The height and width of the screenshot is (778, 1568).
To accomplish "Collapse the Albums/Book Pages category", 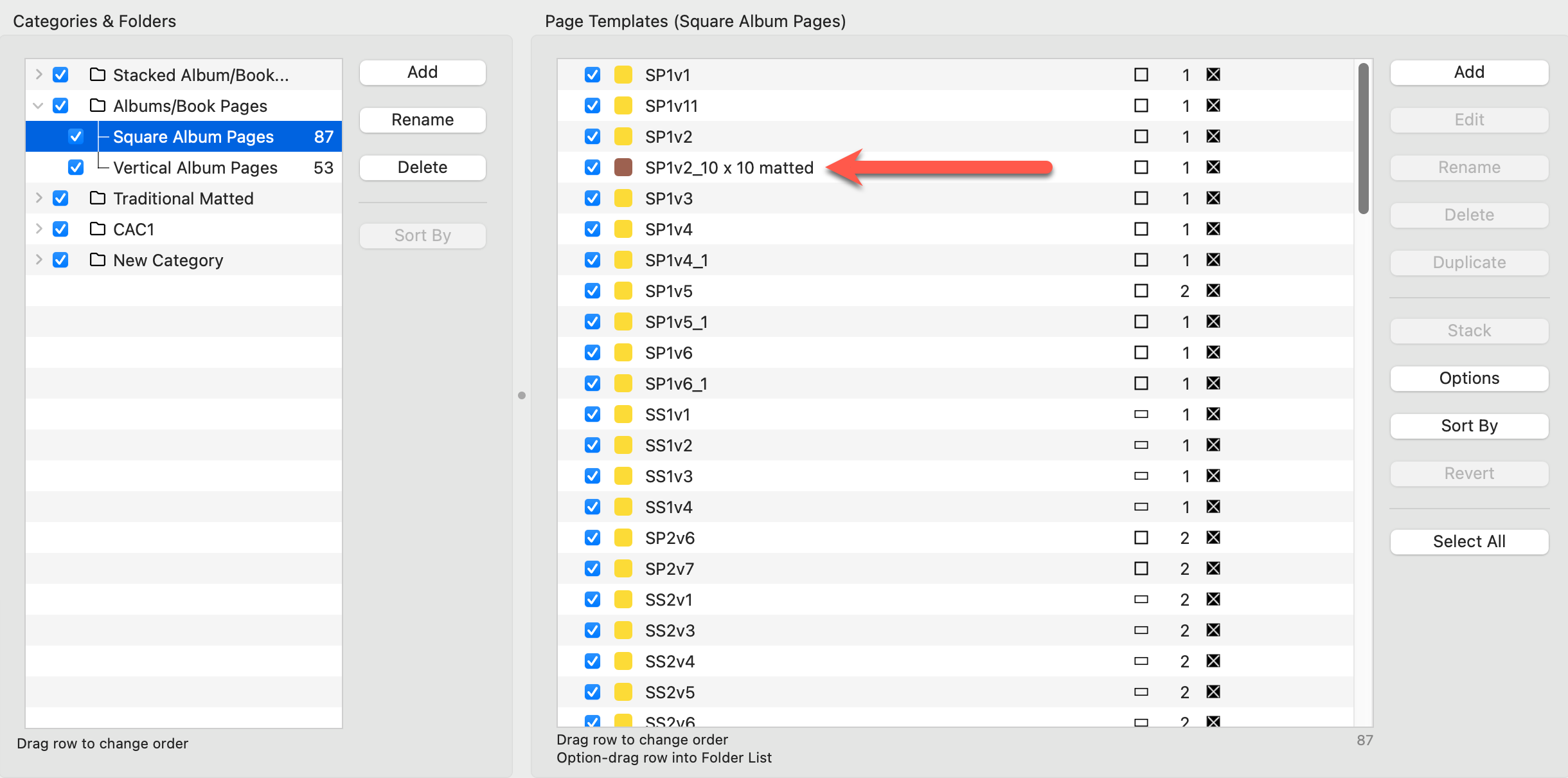I will [x=39, y=105].
